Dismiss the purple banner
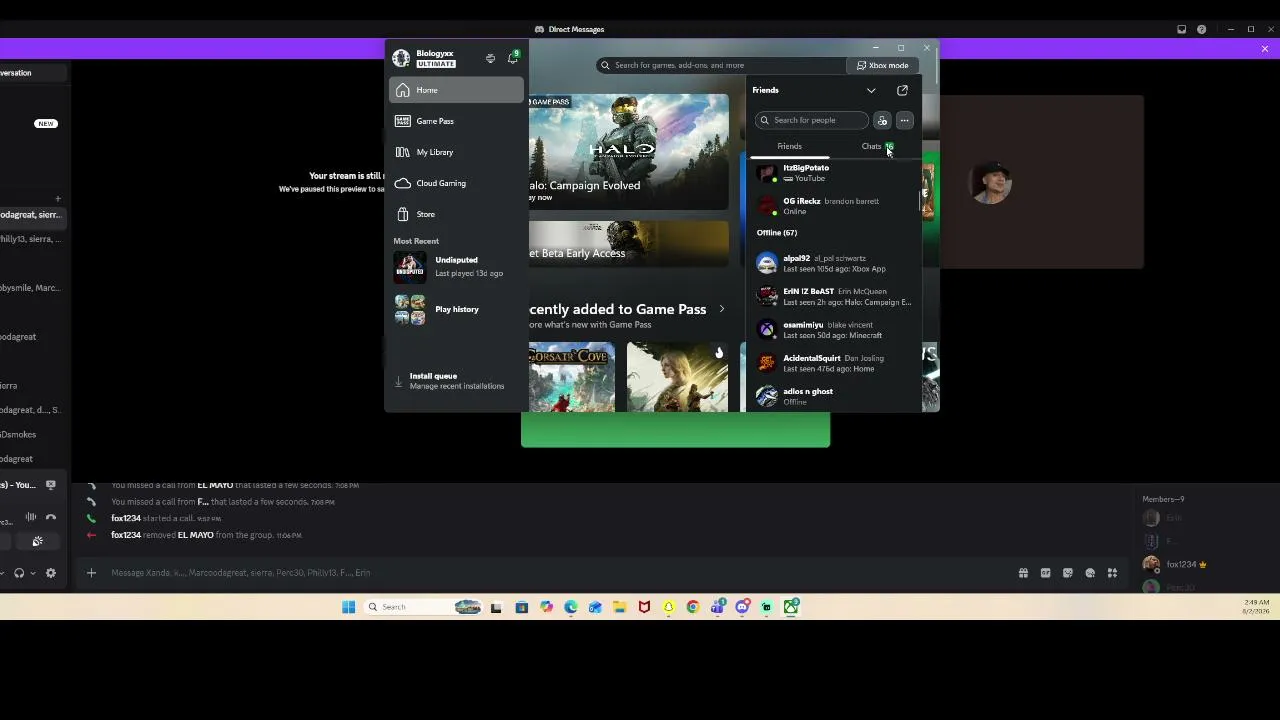 point(1264,48)
